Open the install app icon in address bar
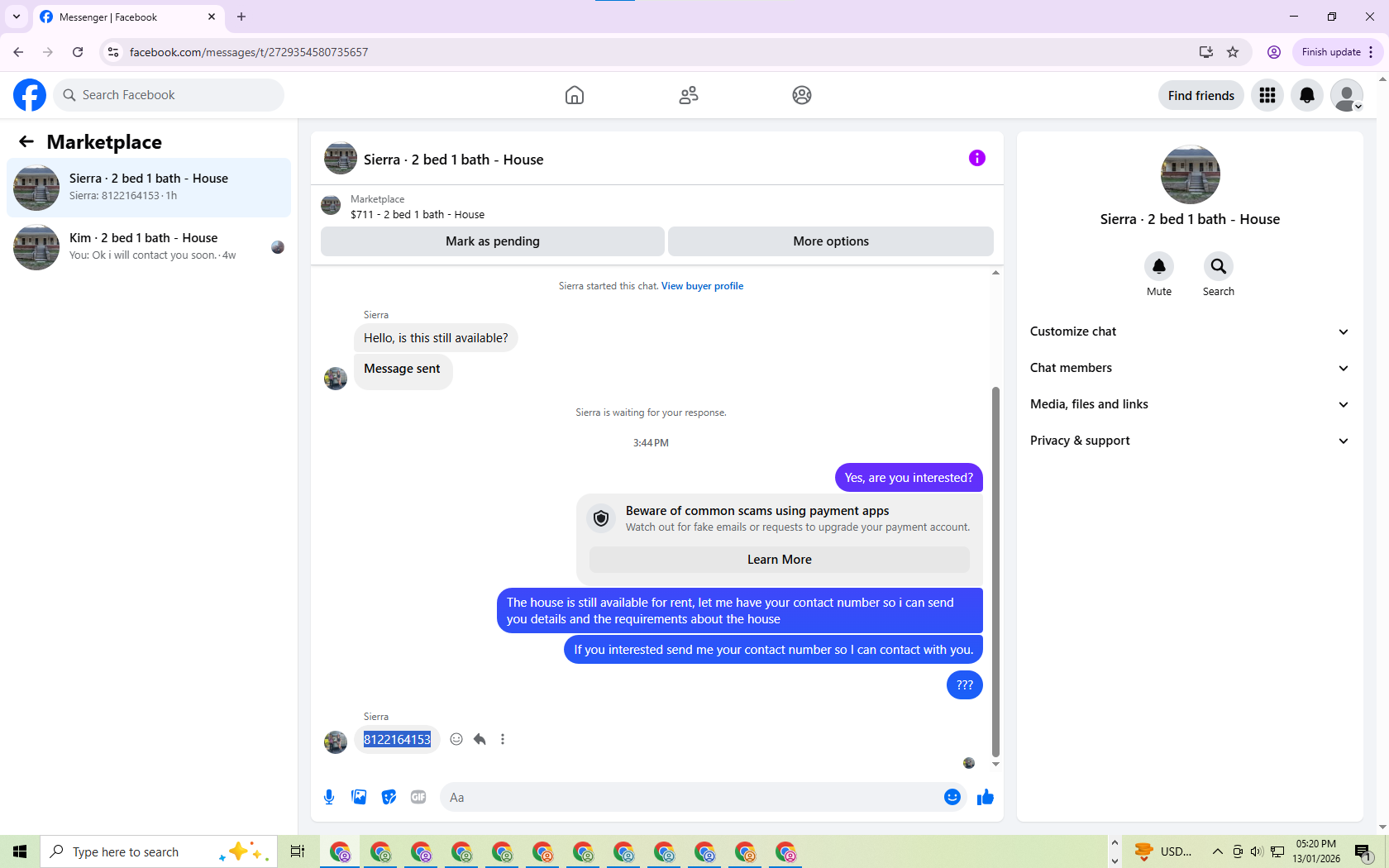 point(1206,52)
